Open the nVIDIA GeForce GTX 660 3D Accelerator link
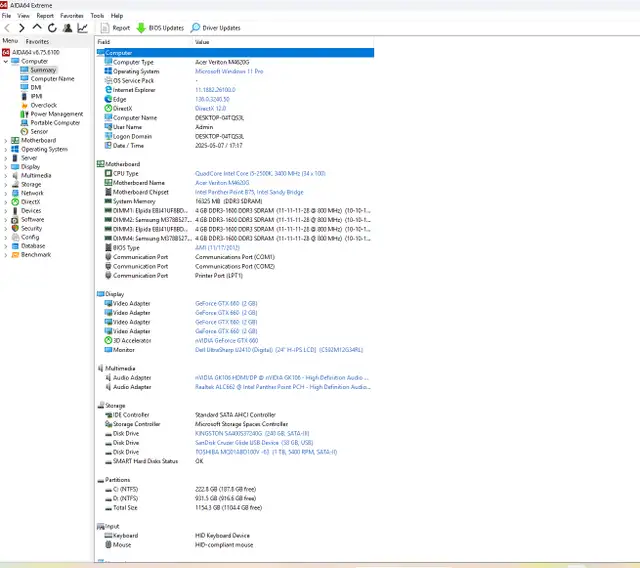 (227, 340)
